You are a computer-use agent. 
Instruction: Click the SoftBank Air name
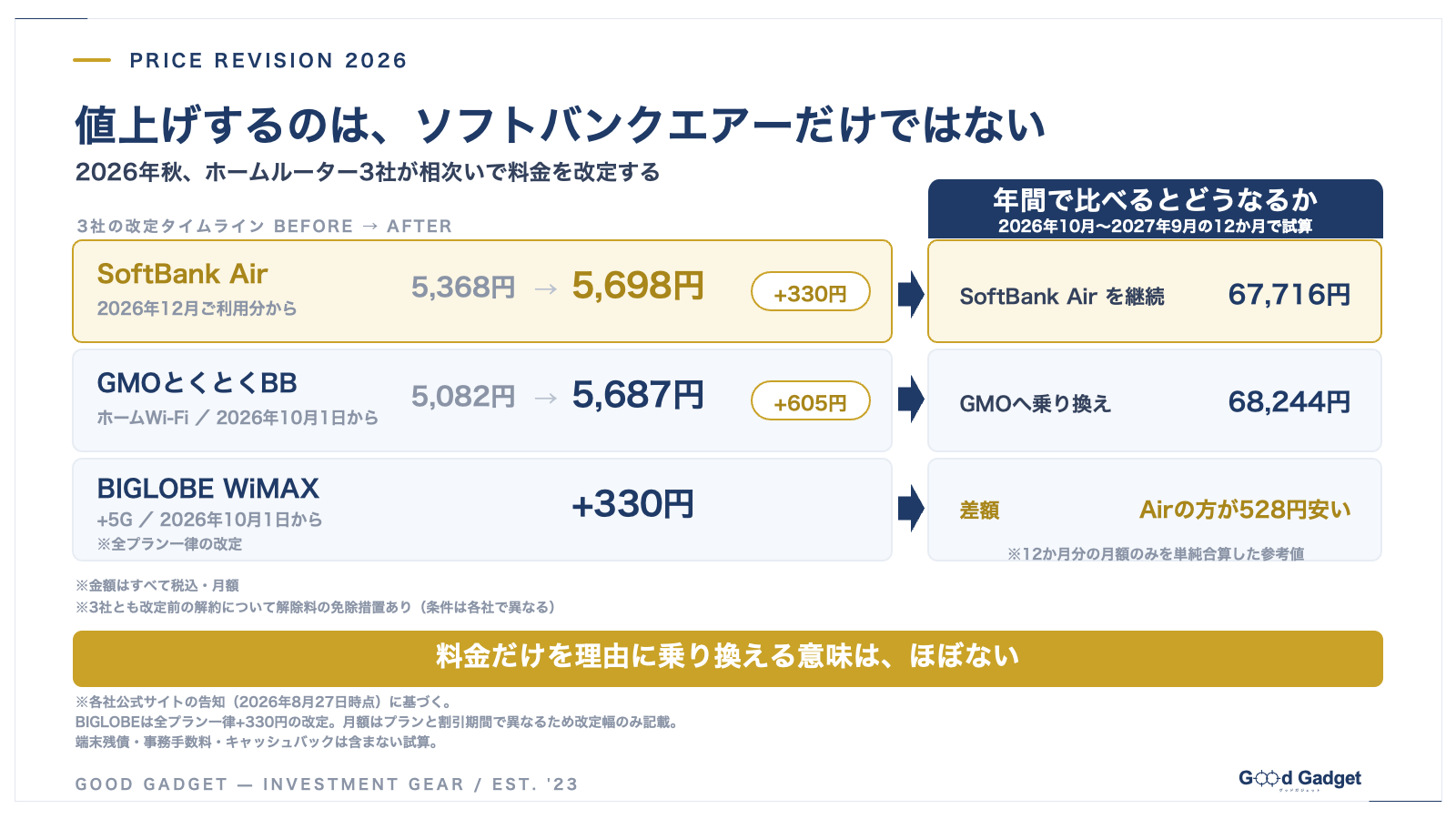(182, 274)
